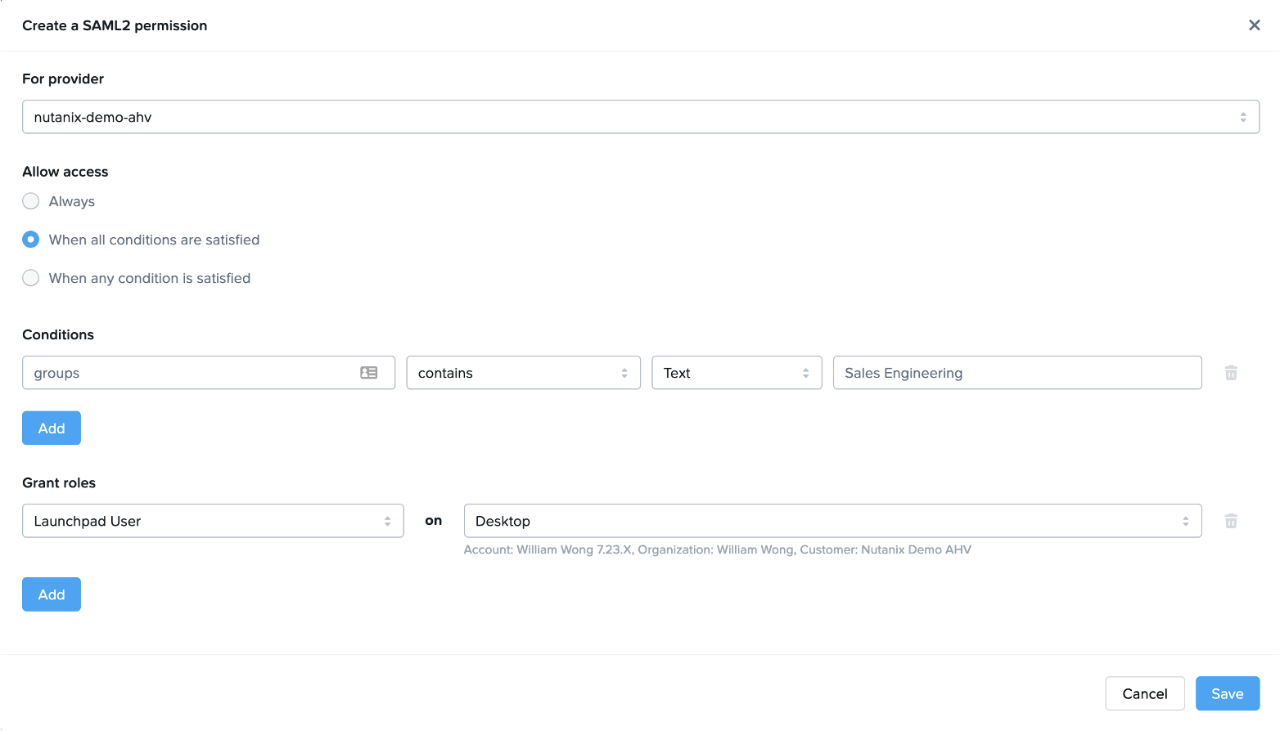The width and height of the screenshot is (1280, 731).
Task: Select 'When any condition is satisfied' option
Action: pos(31,278)
